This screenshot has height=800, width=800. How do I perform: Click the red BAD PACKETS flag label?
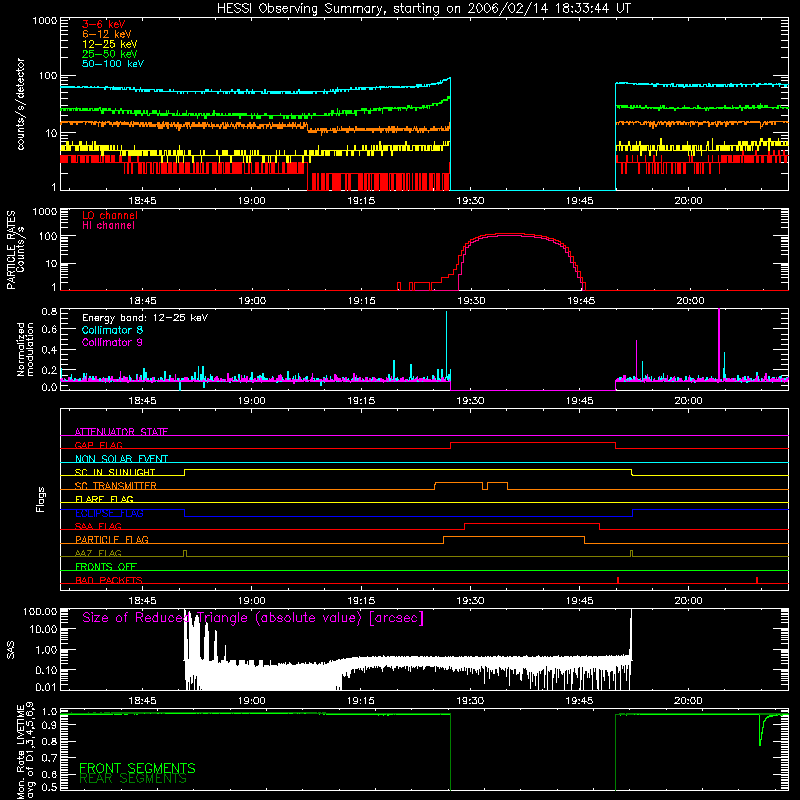(109, 580)
